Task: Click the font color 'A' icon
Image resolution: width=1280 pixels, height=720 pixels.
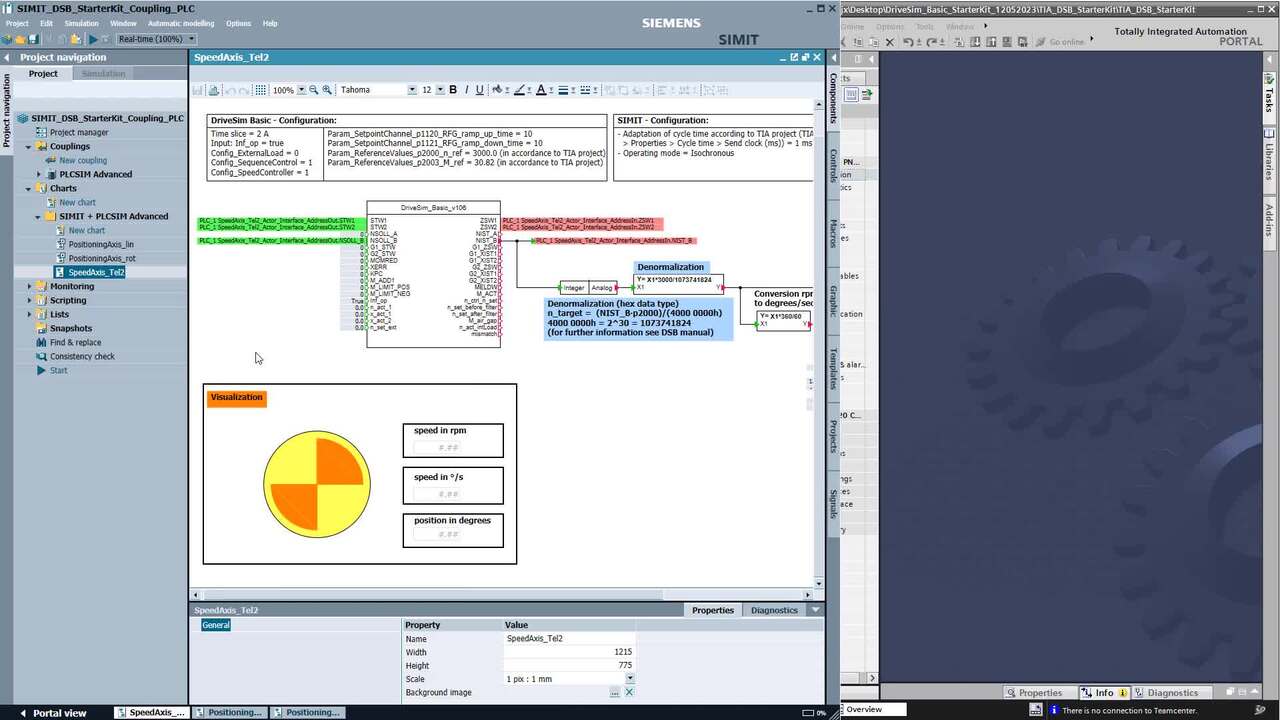Action: tap(541, 90)
